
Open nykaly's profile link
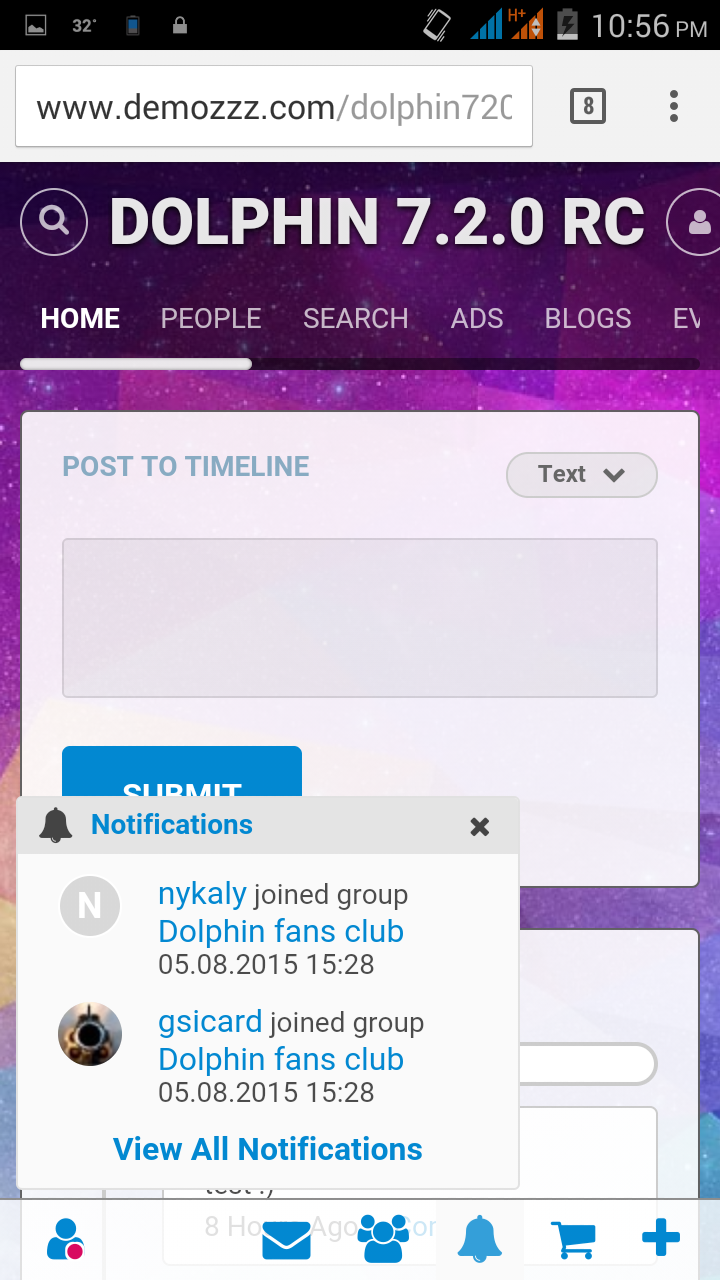(x=202, y=894)
